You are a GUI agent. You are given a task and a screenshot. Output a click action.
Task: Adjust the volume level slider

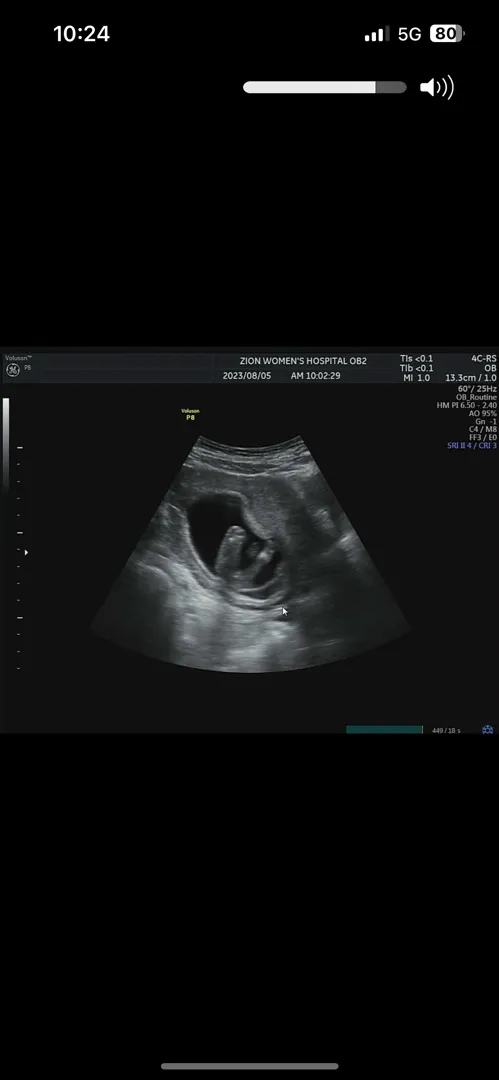point(325,87)
